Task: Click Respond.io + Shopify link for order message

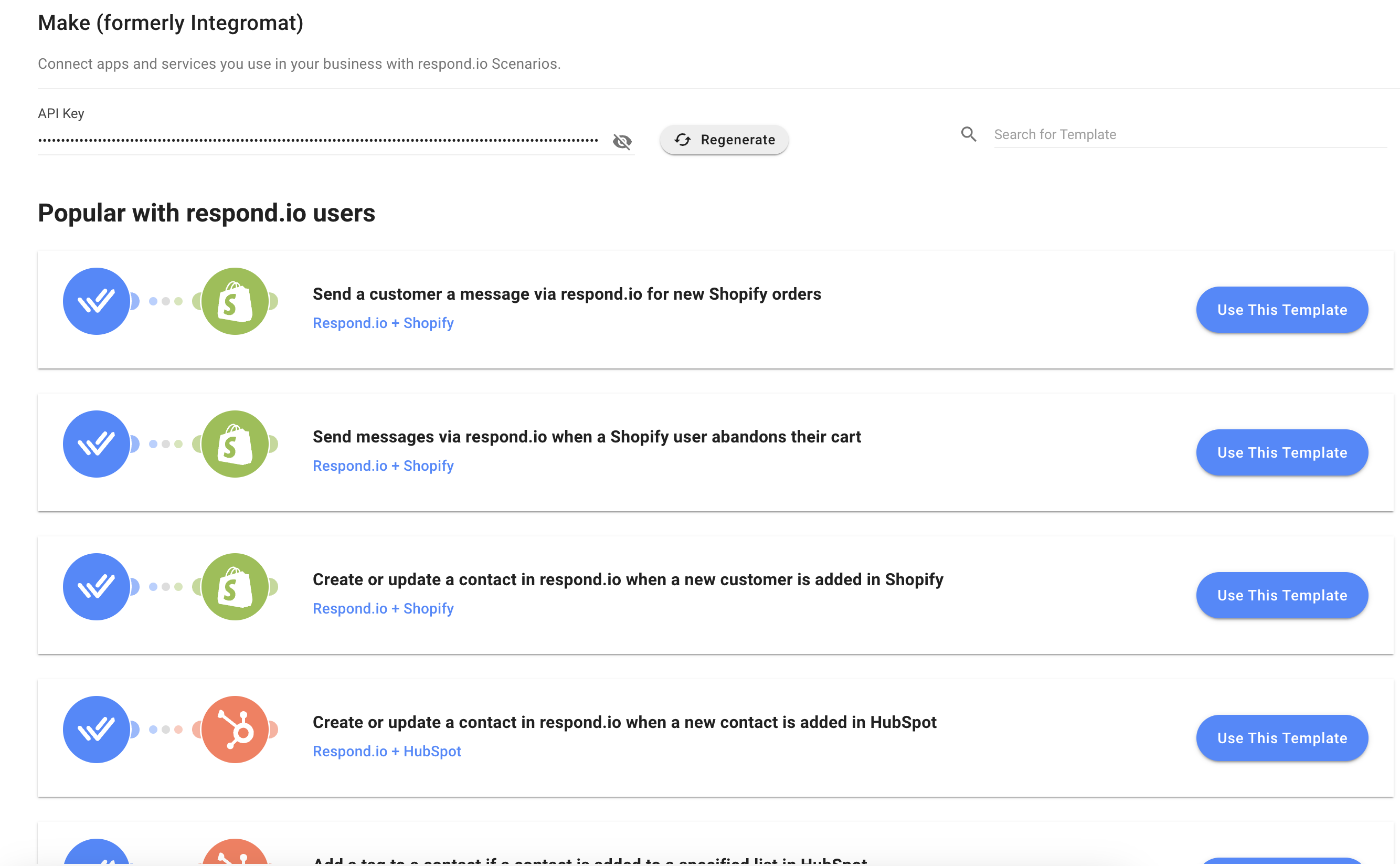Action: point(384,322)
